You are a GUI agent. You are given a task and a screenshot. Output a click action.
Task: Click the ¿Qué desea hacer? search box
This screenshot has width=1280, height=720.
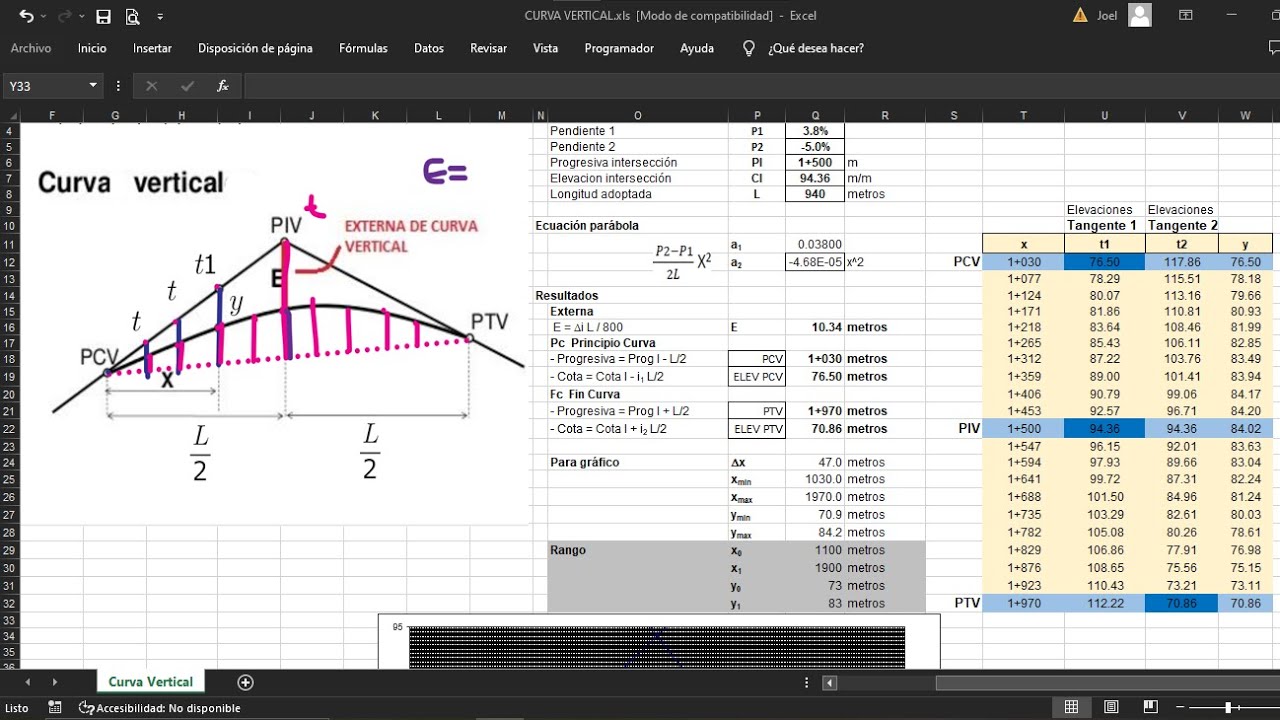[x=815, y=48]
